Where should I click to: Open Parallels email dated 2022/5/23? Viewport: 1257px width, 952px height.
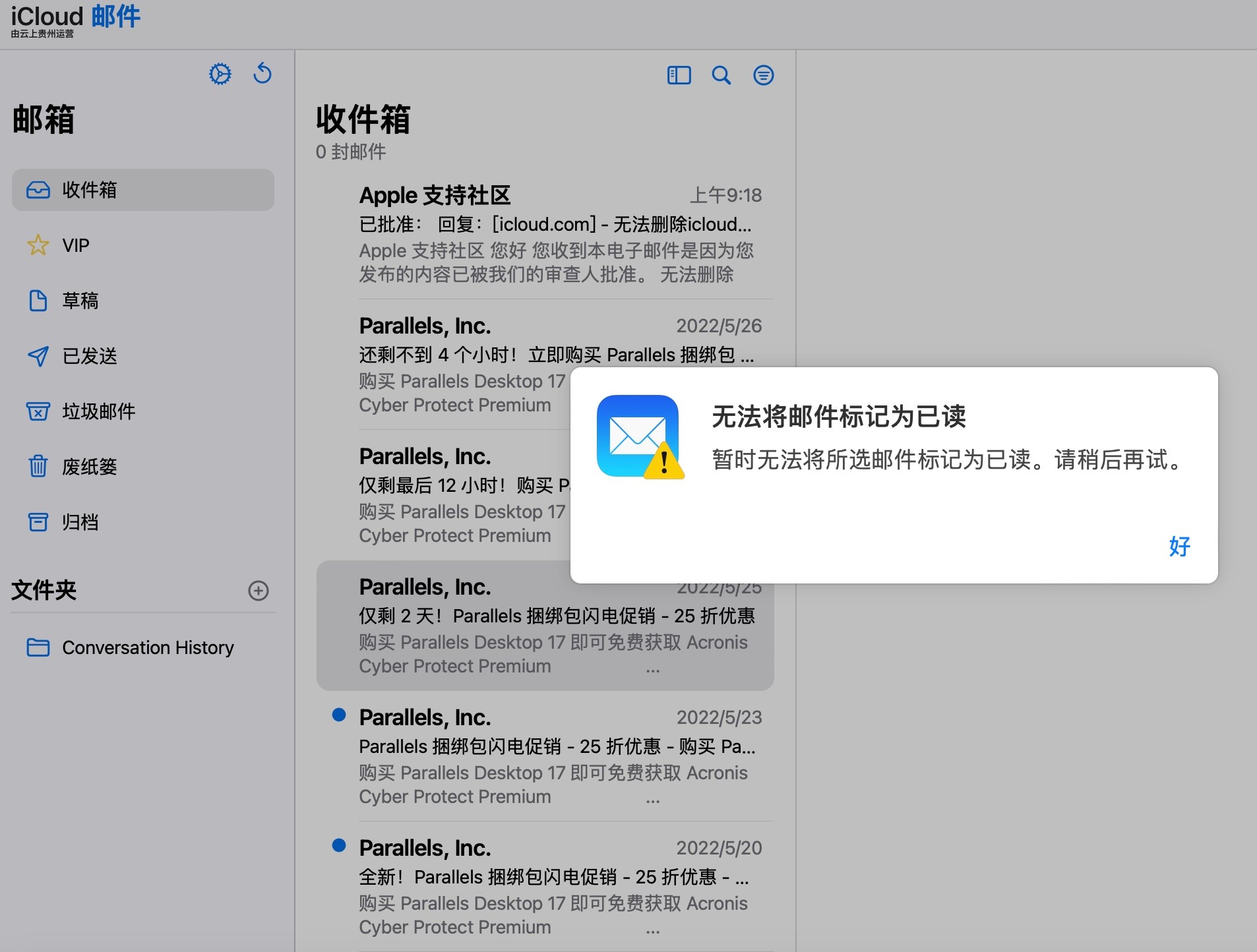(545, 756)
